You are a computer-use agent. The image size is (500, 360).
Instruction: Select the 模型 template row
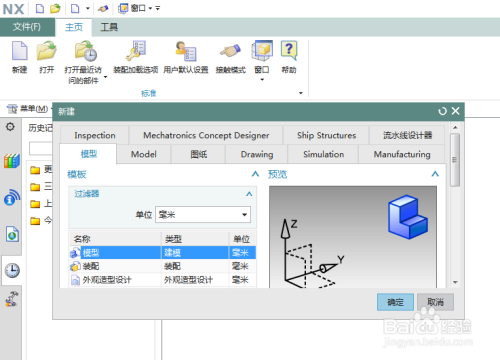(163, 252)
